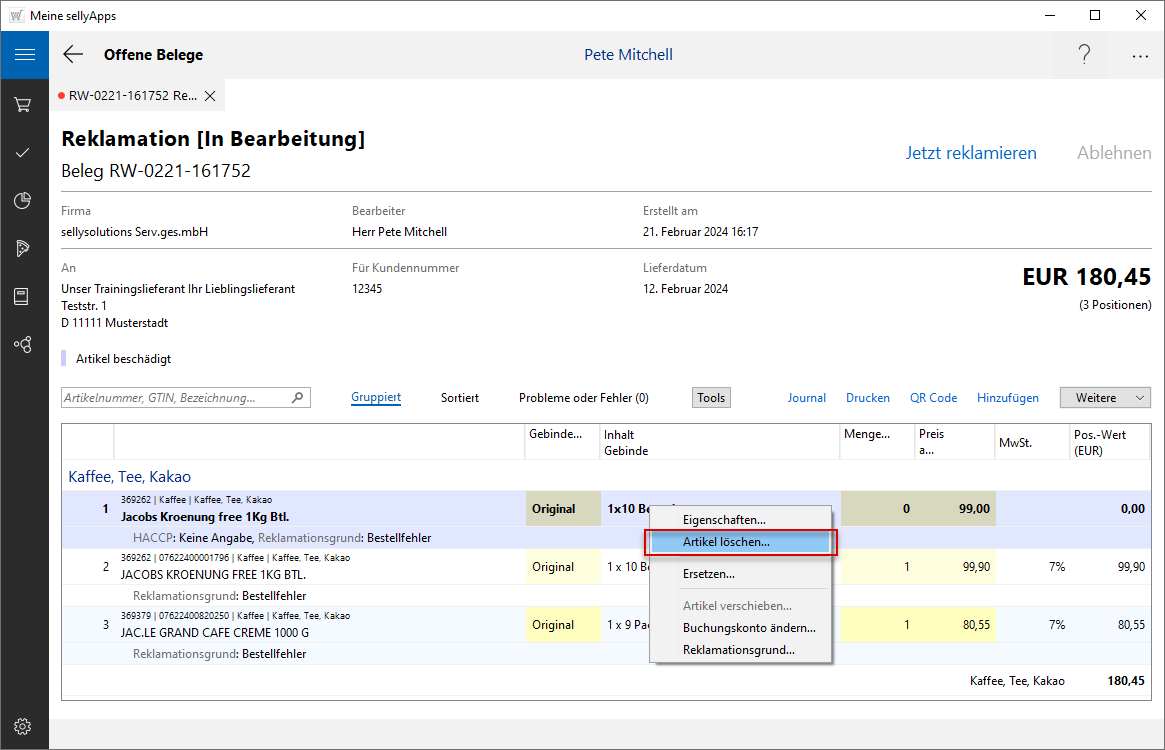Screen dimensions: 1165x750
Task: Open settings gear in sidebar
Action: pyautogui.click(x=23, y=726)
